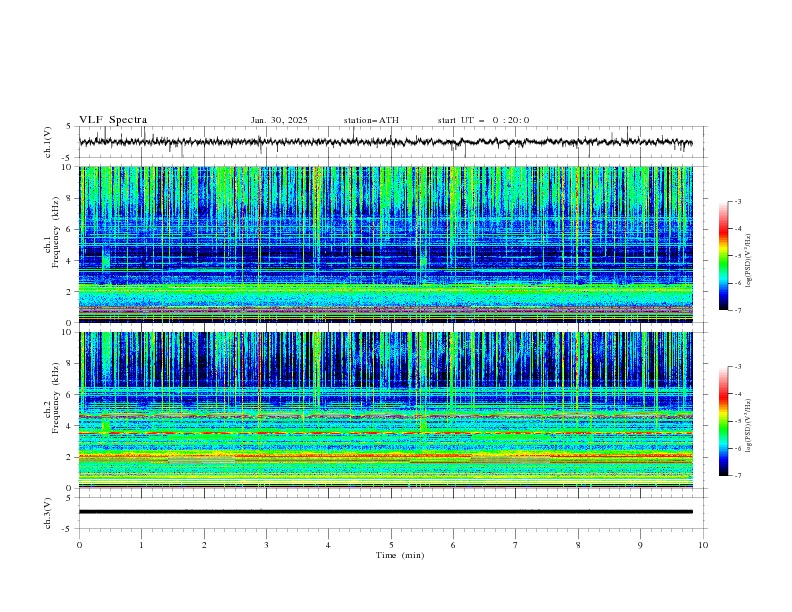Viewport: 792px width, 612px height.
Task: Click the date "Jan. 30, 2025"
Action: coord(279,120)
